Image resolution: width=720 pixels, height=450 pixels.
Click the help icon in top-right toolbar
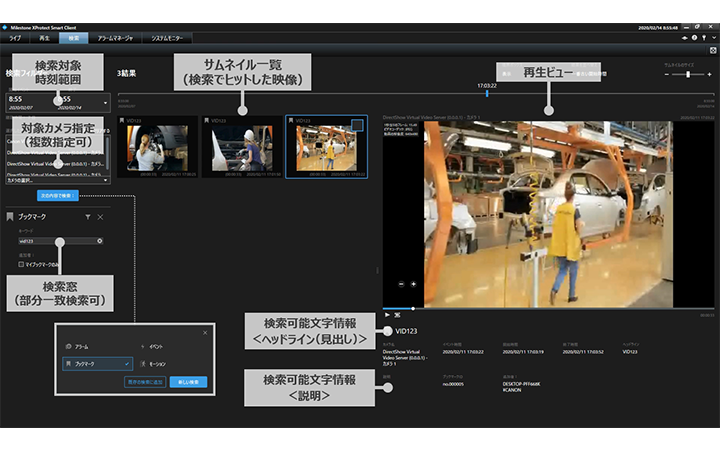click(694, 37)
